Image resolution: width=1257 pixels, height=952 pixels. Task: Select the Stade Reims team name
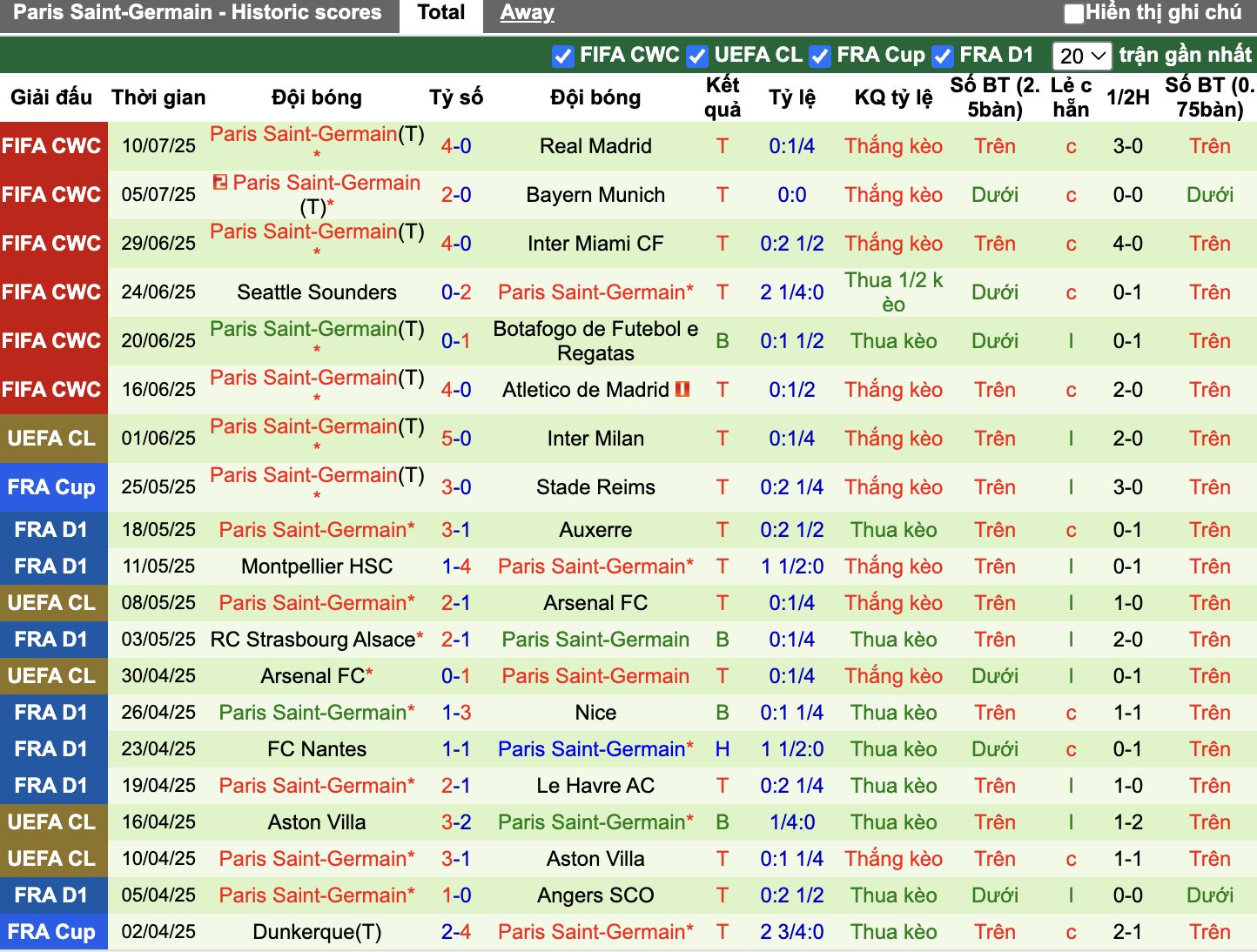[x=595, y=486]
